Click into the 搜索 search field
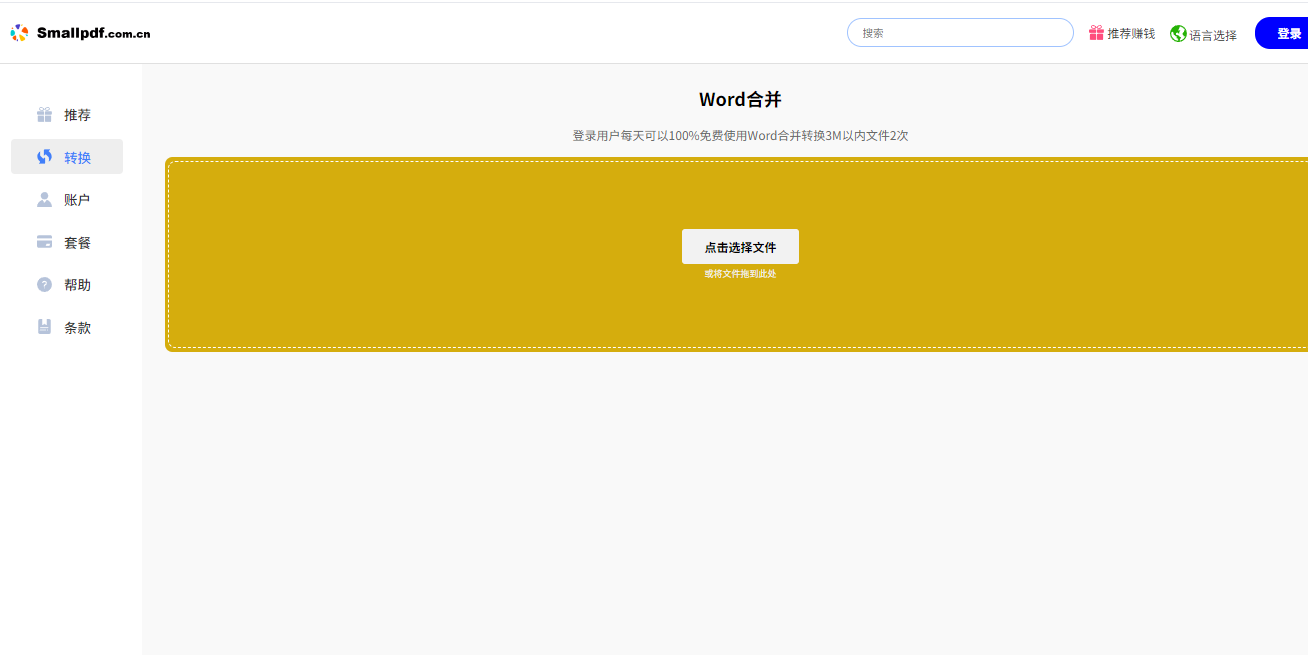Viewport: 1308px width, 655px height. click(x=960, y=33)
